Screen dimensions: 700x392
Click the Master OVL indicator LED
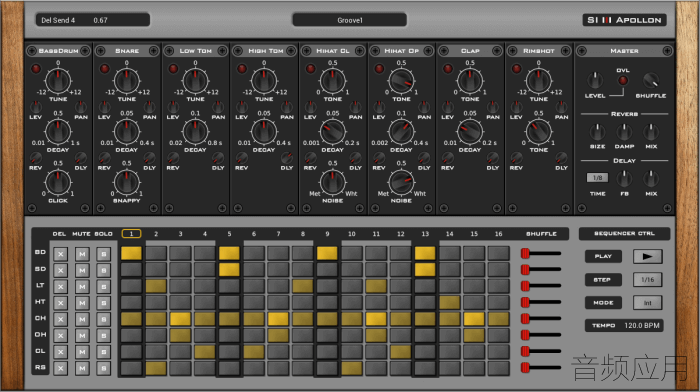(622, 80)
